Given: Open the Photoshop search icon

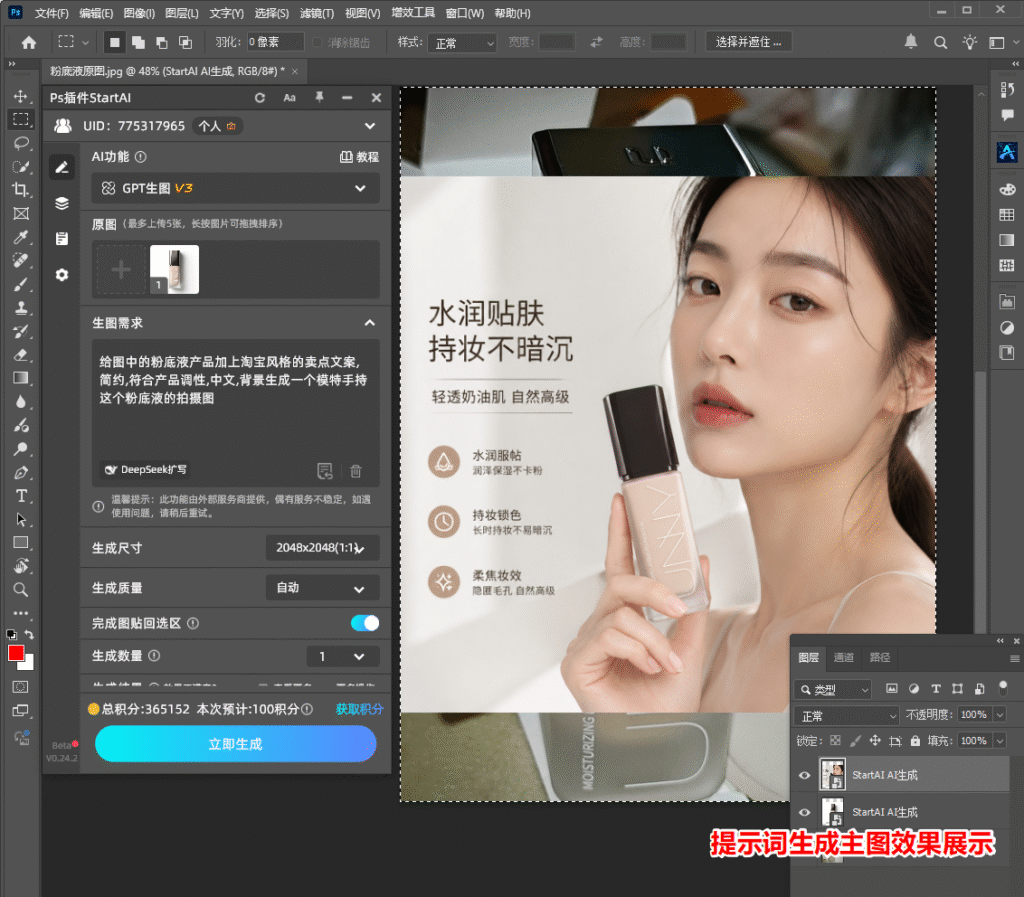Looking at the screenshot, I should click(x=940, y=42).
